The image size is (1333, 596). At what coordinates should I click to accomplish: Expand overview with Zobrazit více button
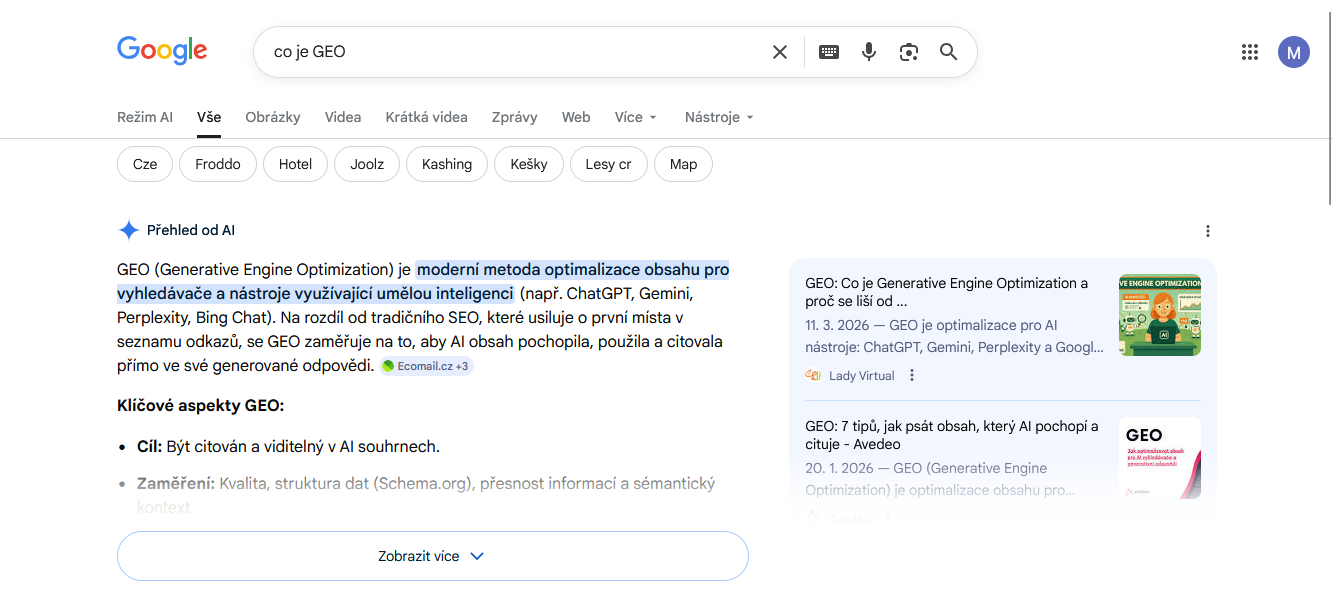433,556
